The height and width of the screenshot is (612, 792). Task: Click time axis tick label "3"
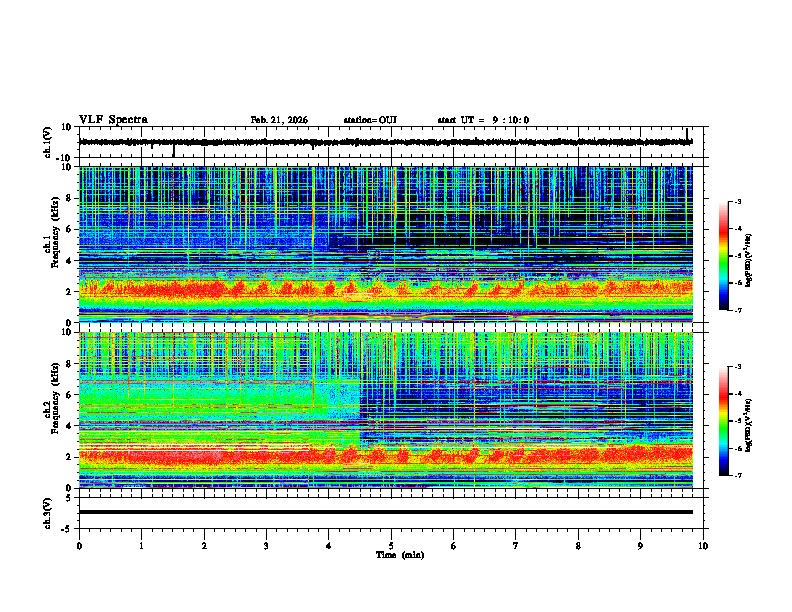pos(266,546)
